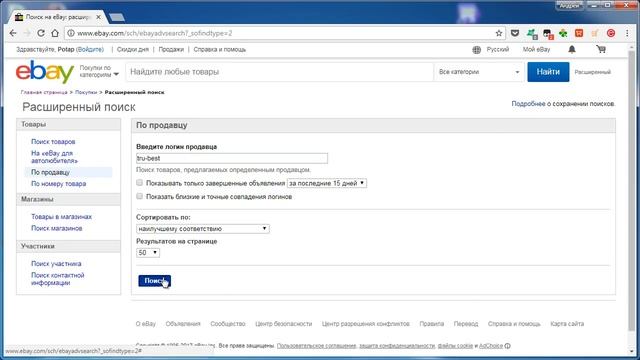Screen dimensions: 640x360
Task: Focus 'Найдите любые товары' search box
Action: point(279,72)
